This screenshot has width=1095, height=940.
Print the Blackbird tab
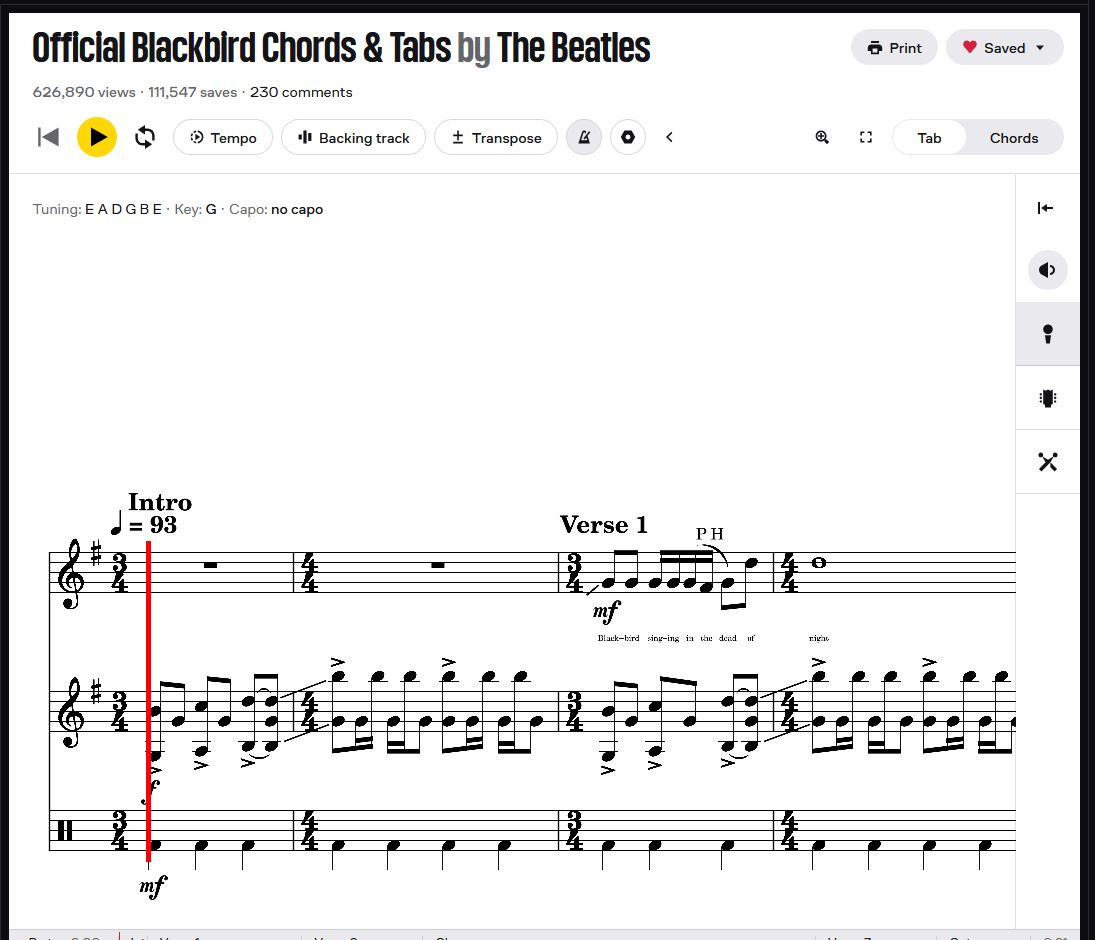point(894,47)
